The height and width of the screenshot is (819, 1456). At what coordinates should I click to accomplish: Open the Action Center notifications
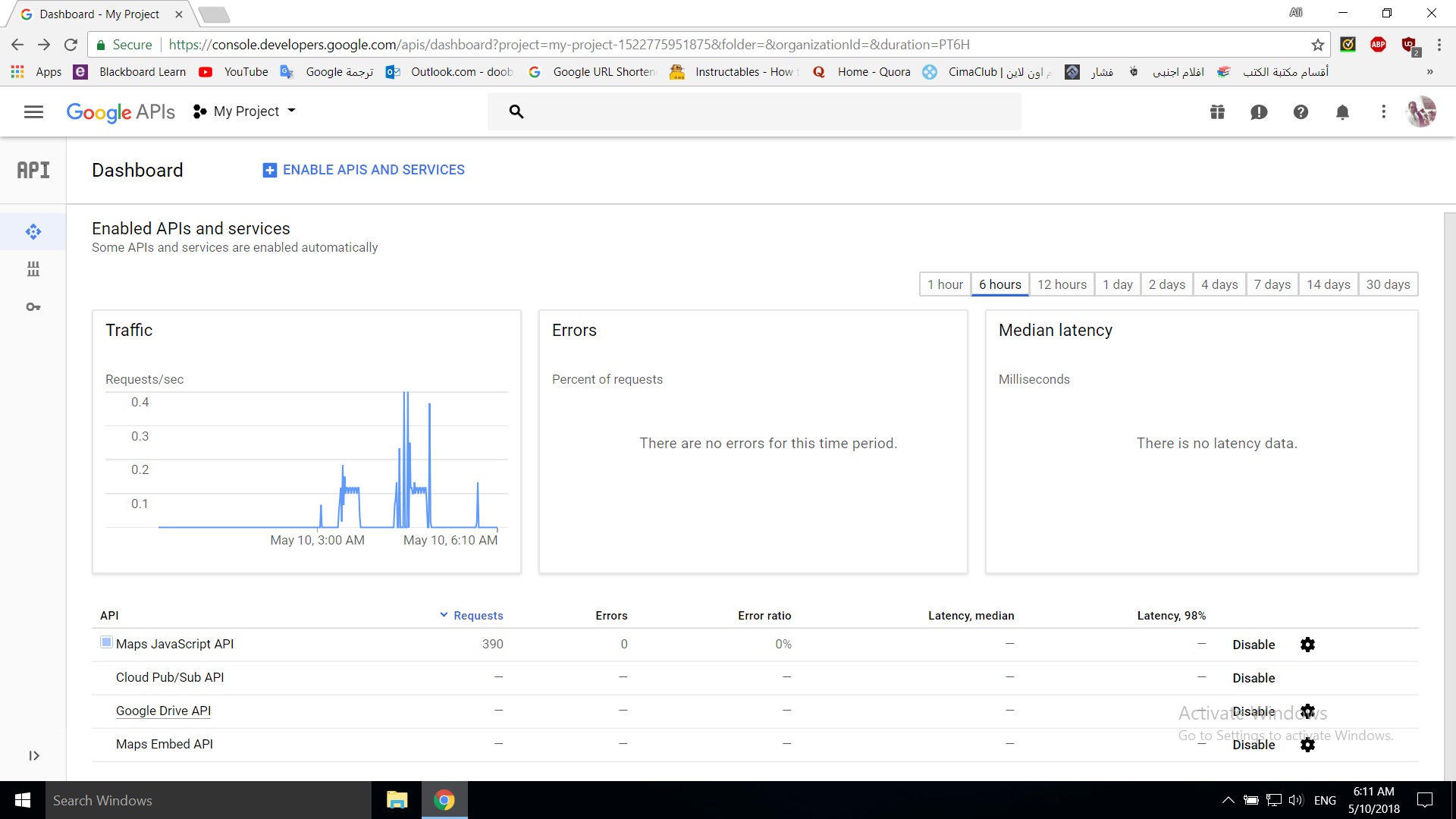point(1425,800)
